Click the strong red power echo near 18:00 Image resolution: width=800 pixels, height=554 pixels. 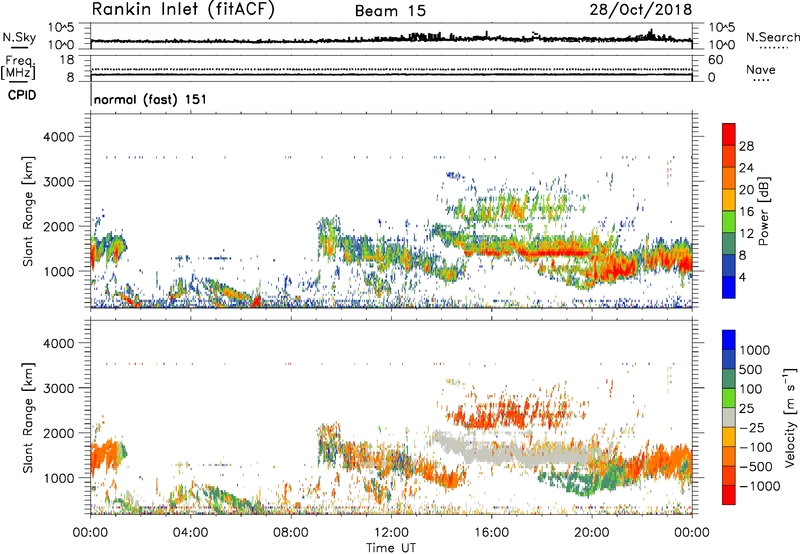[556, 252]
